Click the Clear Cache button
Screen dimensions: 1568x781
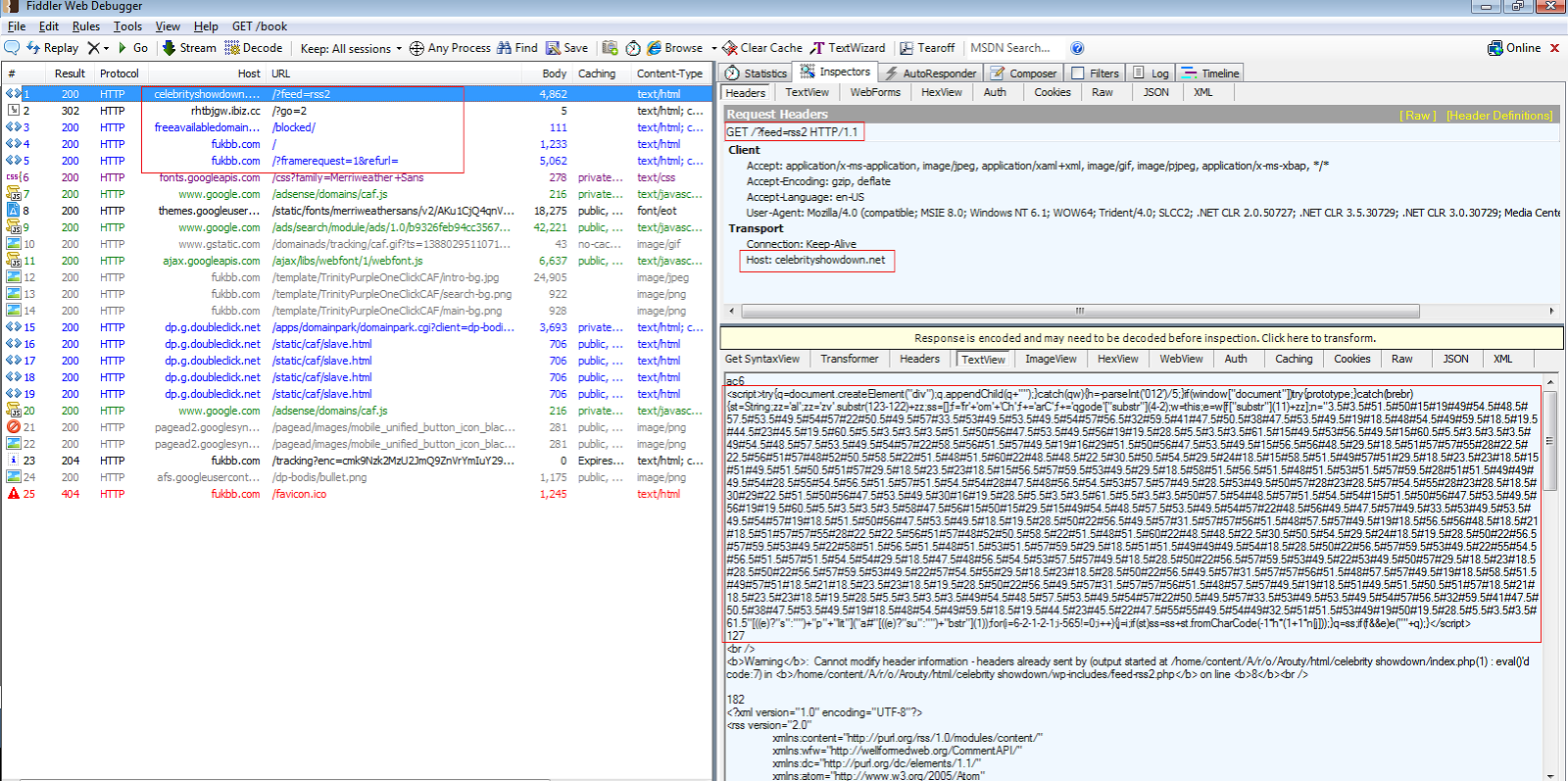coord(761,48)
